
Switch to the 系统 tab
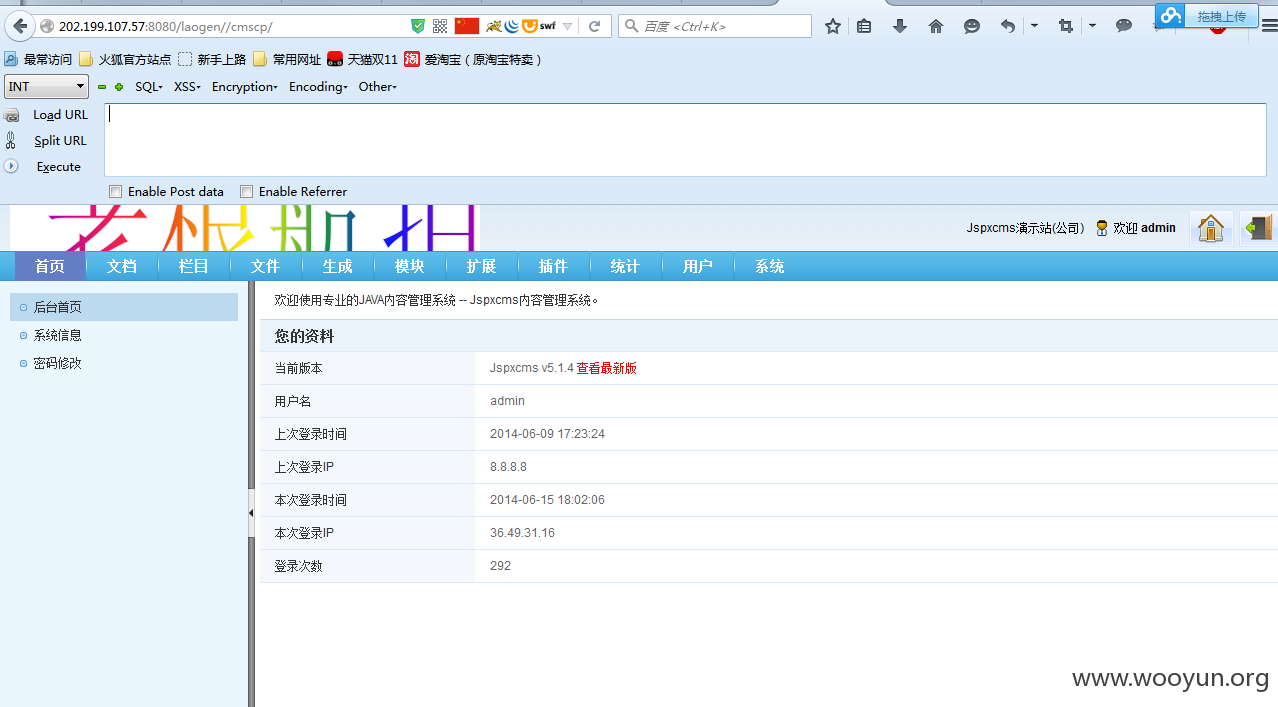770,266
